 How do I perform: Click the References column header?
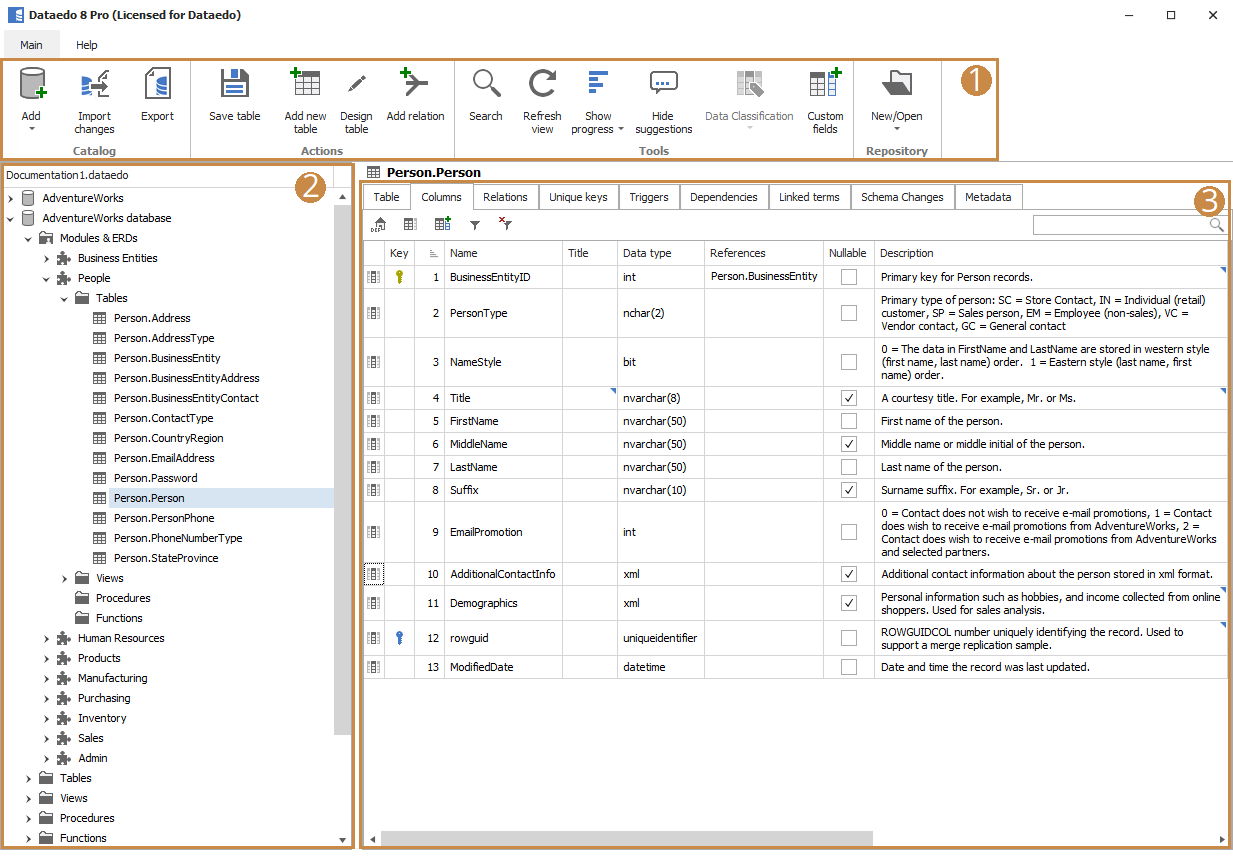click(x=764, y=254)
